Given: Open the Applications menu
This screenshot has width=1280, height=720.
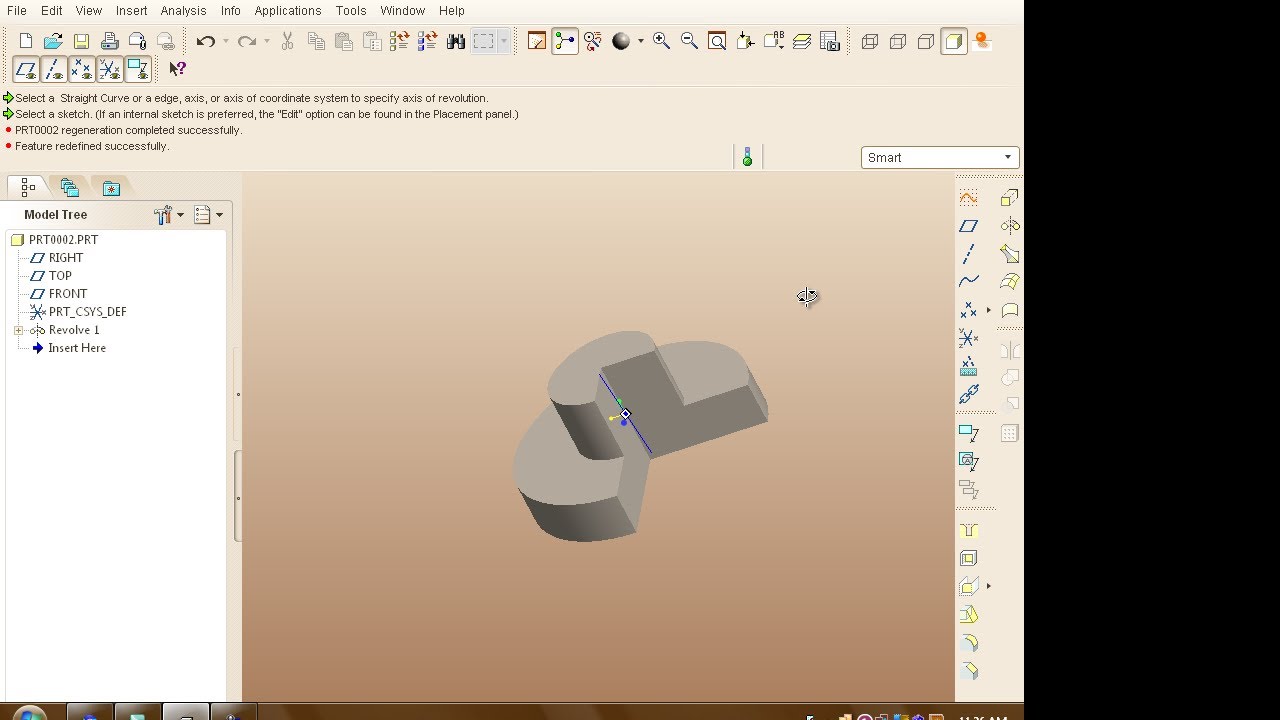Looking at the screenshot, I should [287, 10].
